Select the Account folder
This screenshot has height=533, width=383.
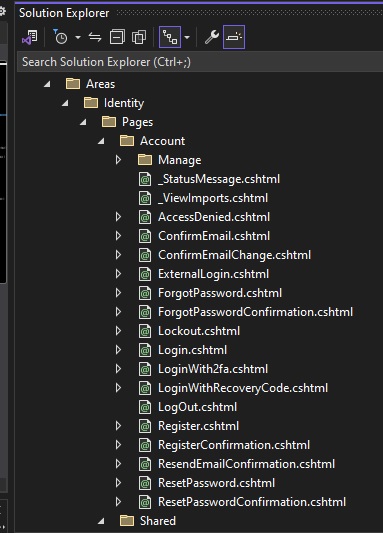point(162,141)
